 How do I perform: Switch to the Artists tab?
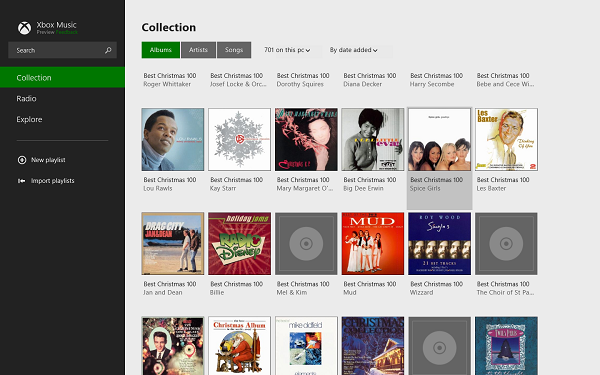[198, 50]
